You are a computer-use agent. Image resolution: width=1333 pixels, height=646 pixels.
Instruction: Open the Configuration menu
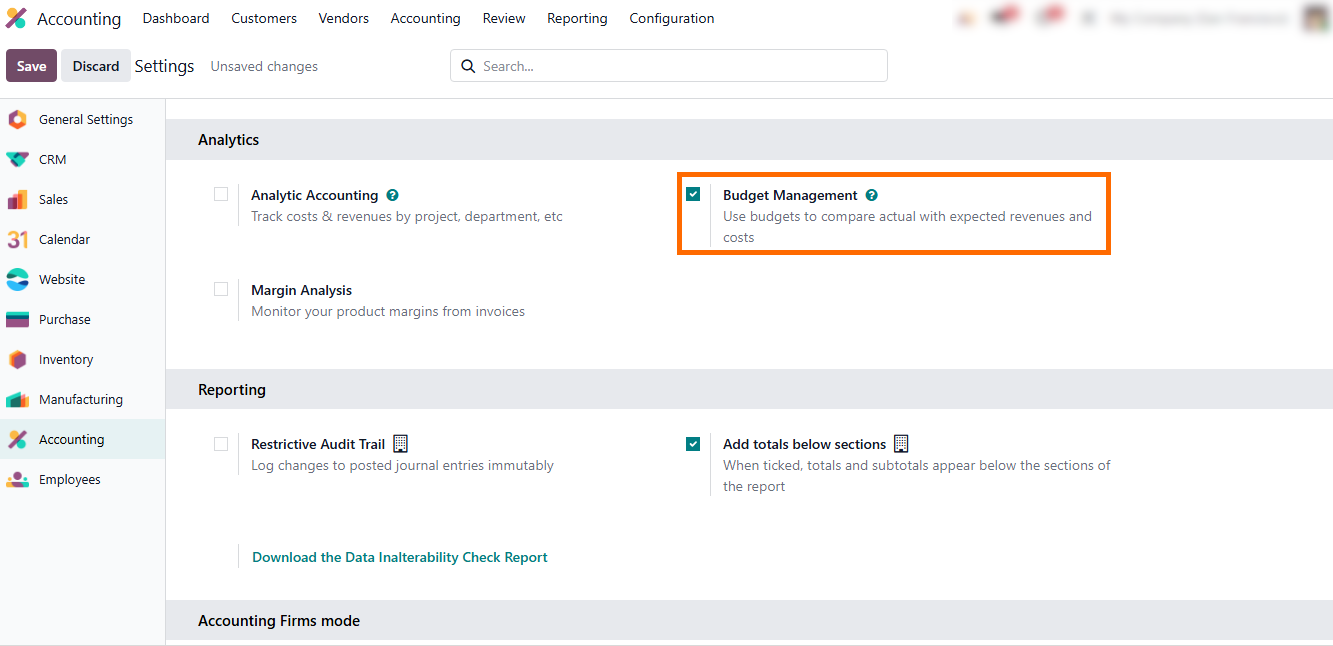[x=671, y=19]
